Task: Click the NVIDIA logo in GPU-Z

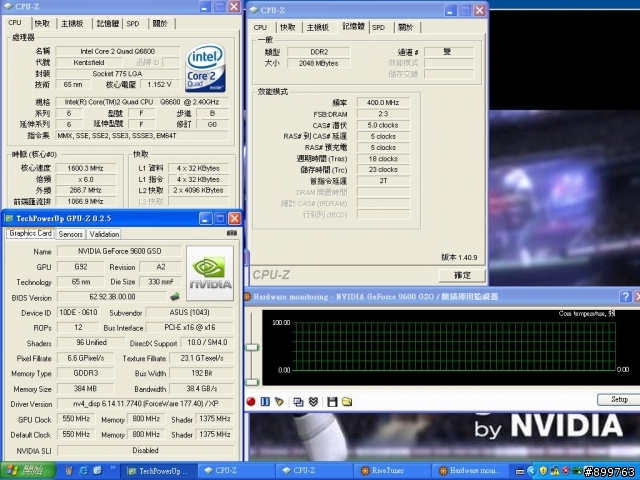Action: click(x=210, y=273)
